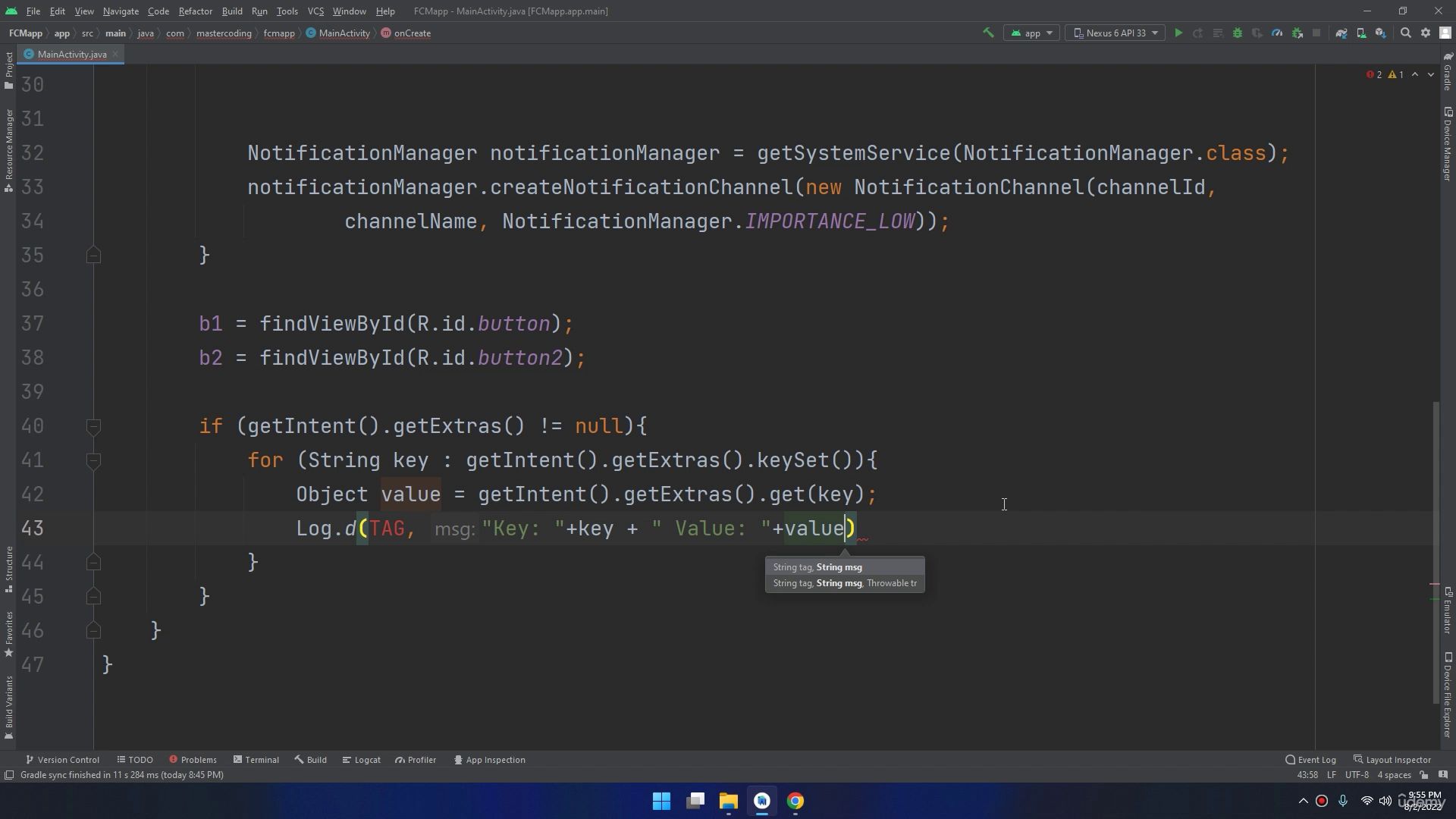Open the Layout Inspector tool window
The height and width of the screenshot is (819, 1456).
[x=1392, y=760]
